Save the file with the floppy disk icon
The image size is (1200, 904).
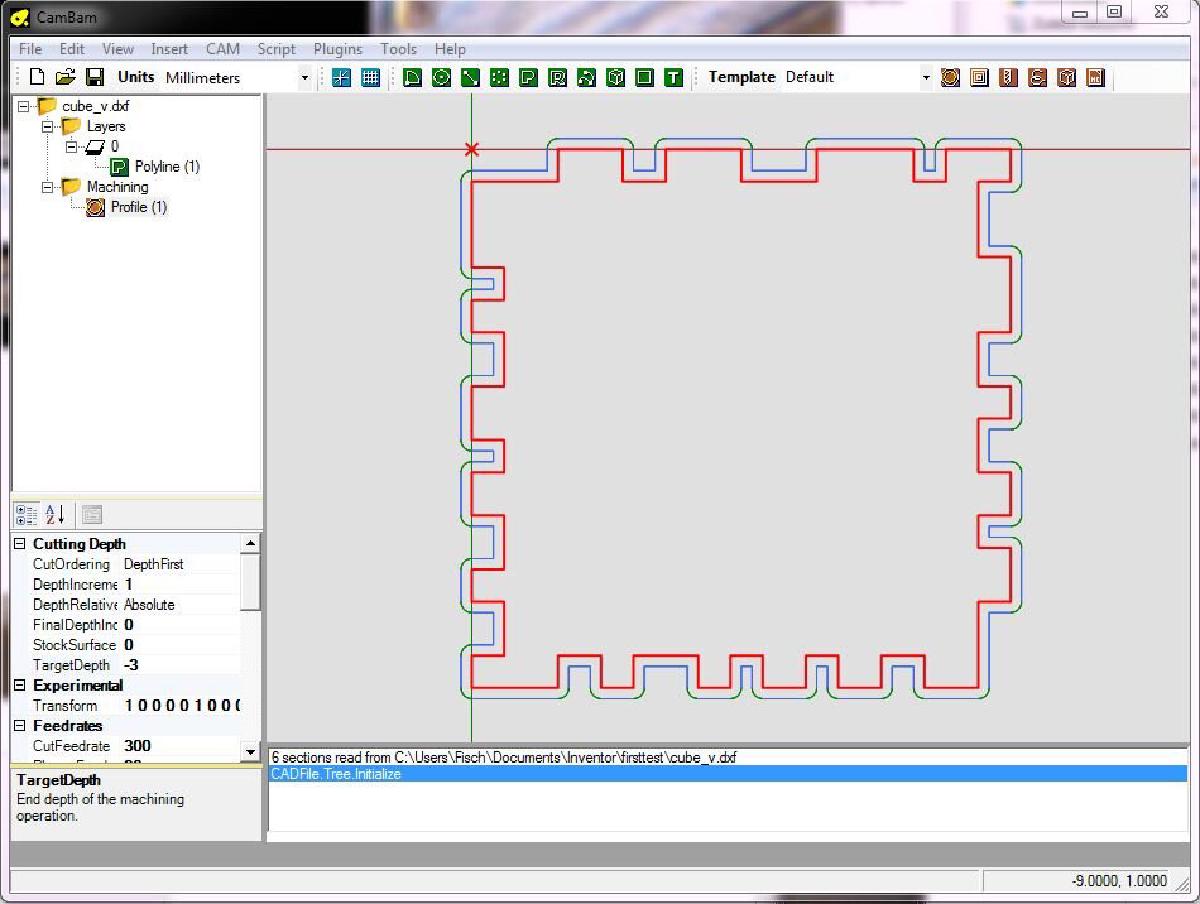click(x=94, y=77)
